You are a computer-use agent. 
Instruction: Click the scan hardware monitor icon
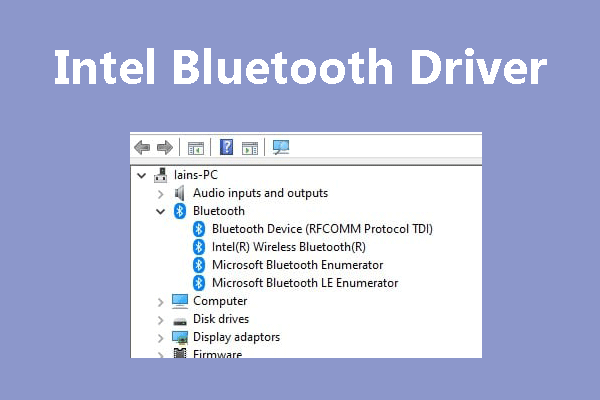(281, 147)
